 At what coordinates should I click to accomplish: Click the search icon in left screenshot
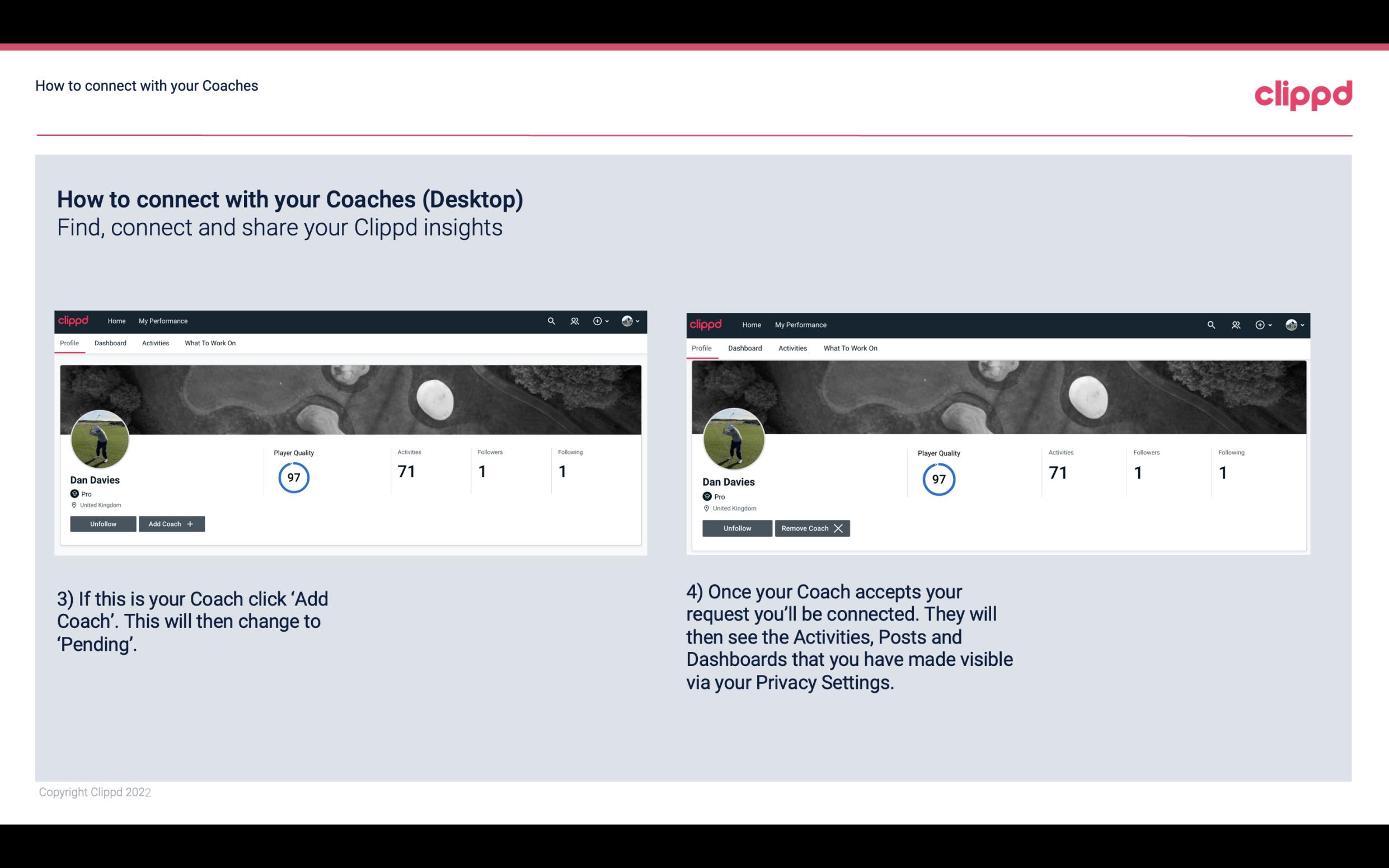point(552,321)
